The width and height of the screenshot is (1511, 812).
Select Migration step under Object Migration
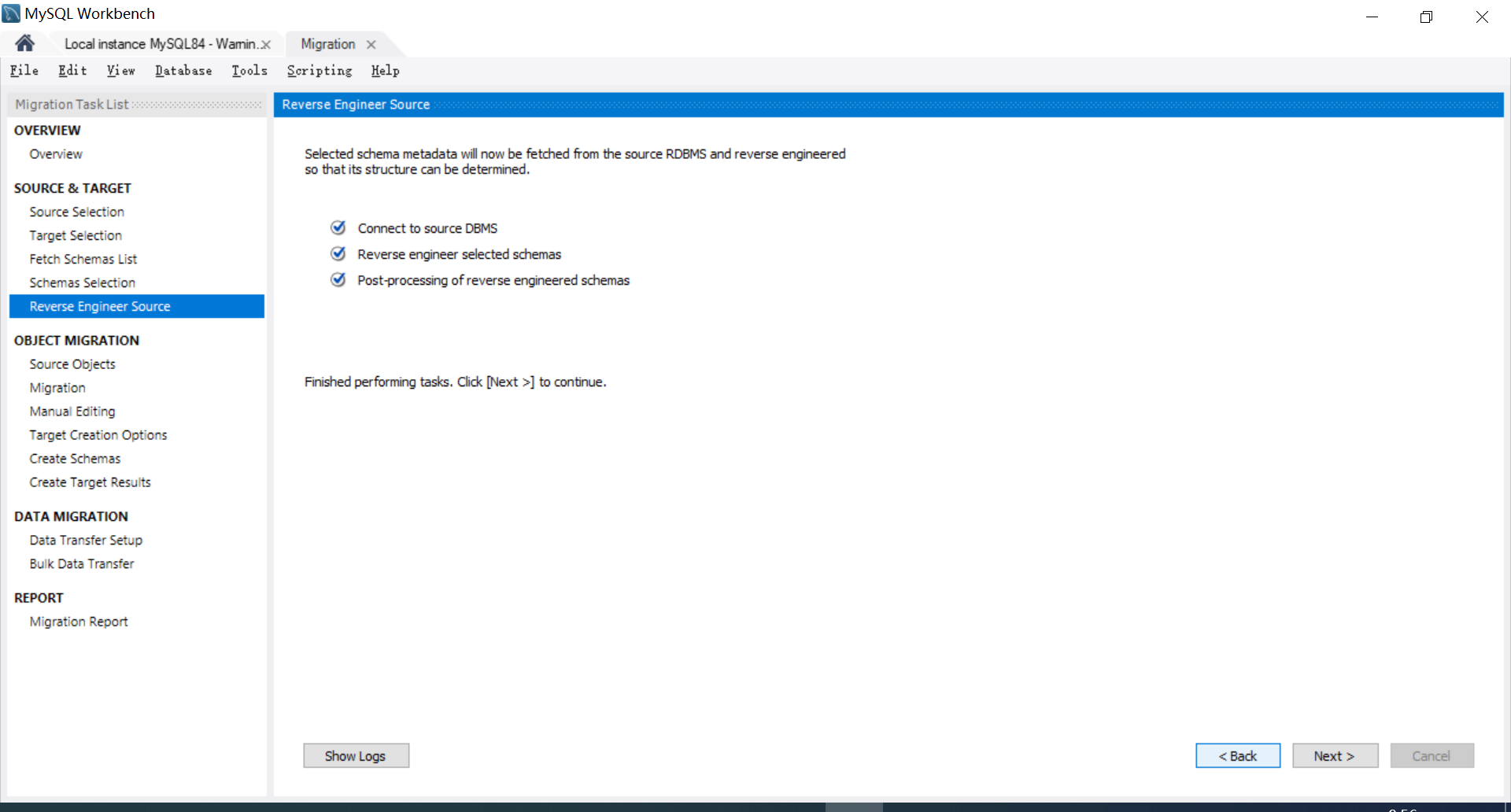pyautogui.click(x=57, y=388)
